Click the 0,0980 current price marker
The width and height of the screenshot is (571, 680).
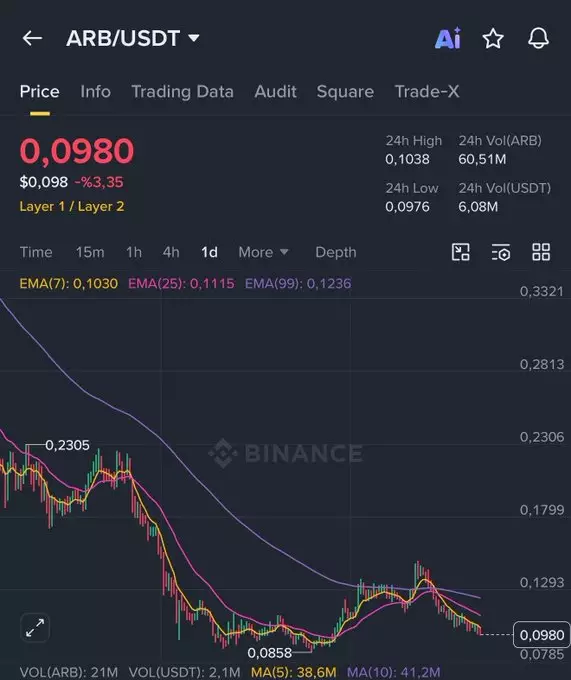(x=542, y=635)
